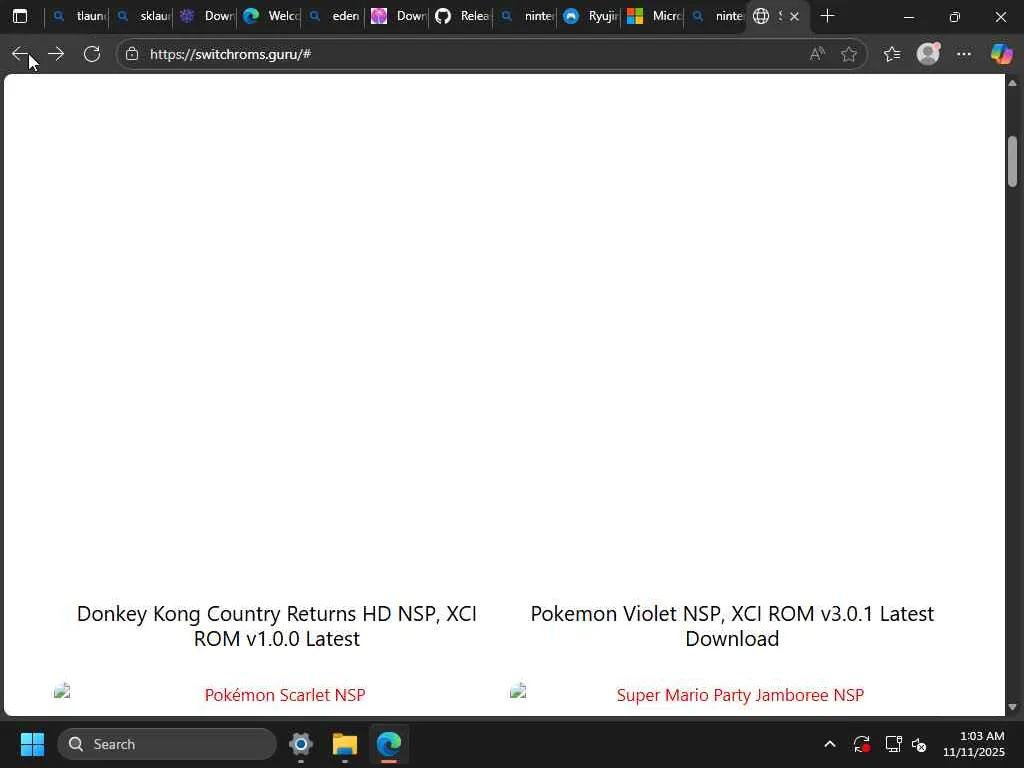Go forward to the next page
This screenshot has height=768, width=1024.
click(56, 54)
